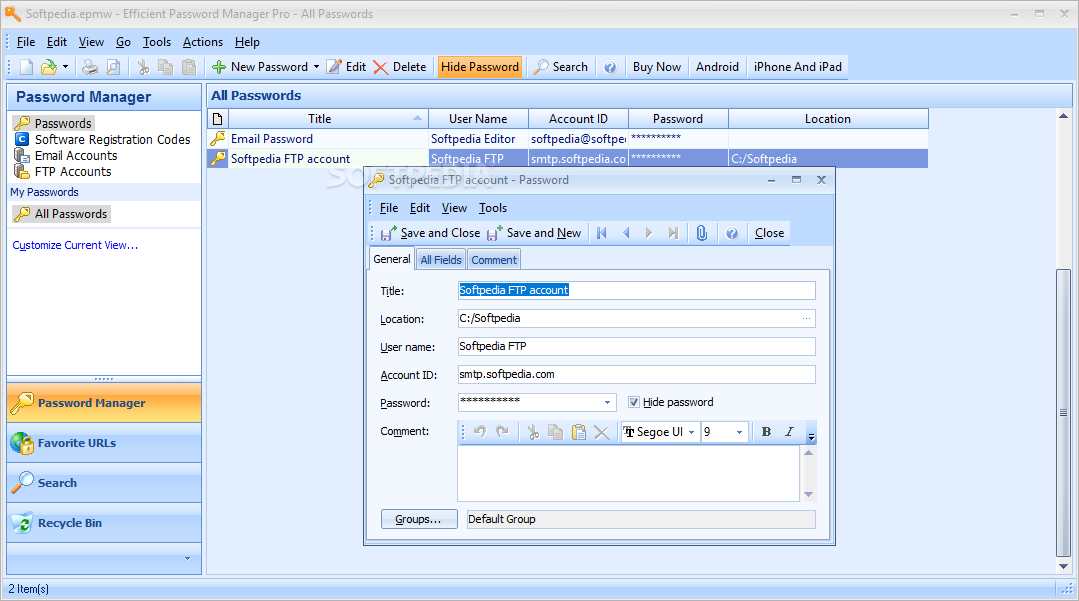Click help icon in Password dialog toolbar
Screen dimensions: 1079x601
732,233
